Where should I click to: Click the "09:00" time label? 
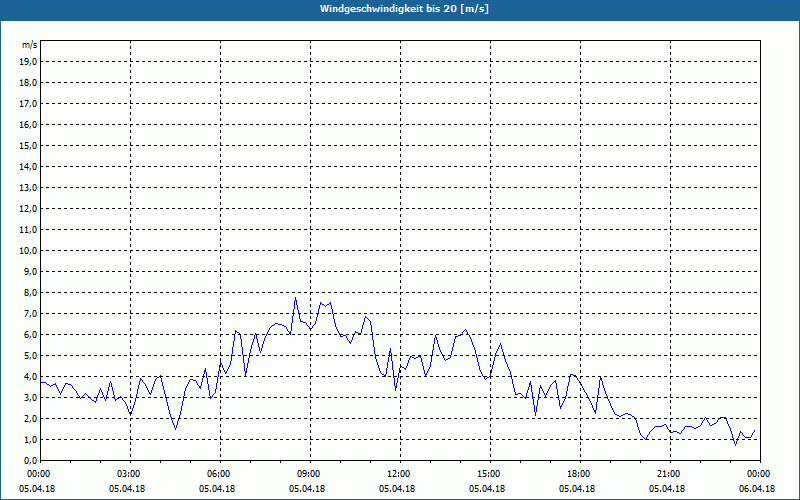pos(308,474)
